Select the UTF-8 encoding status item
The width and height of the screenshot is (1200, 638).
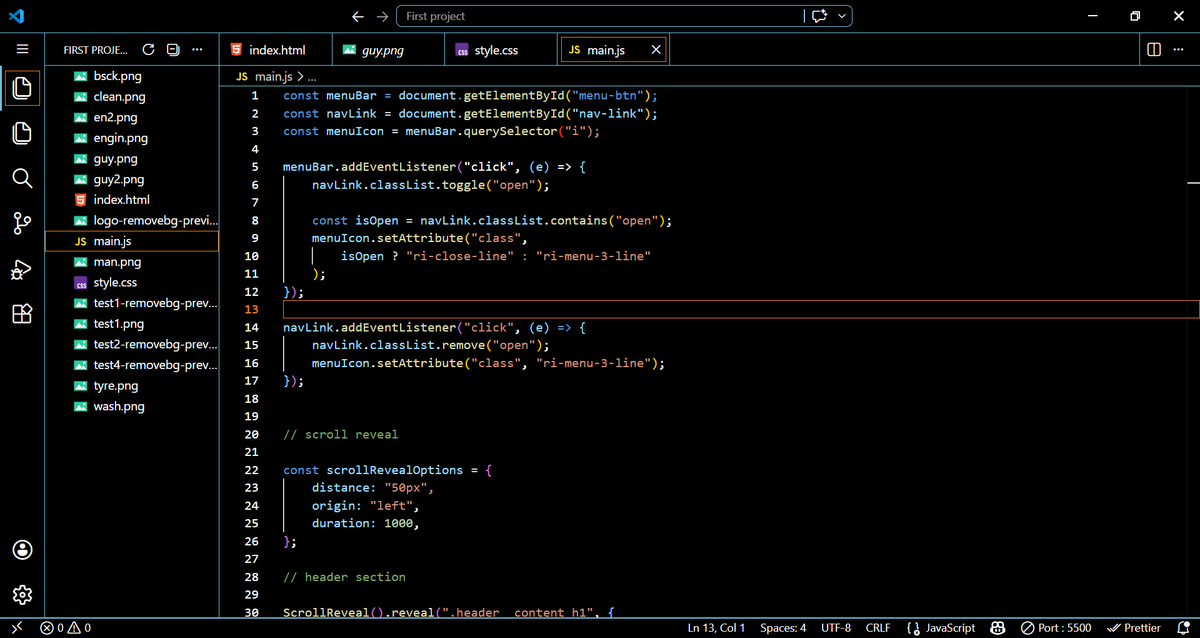836,628
